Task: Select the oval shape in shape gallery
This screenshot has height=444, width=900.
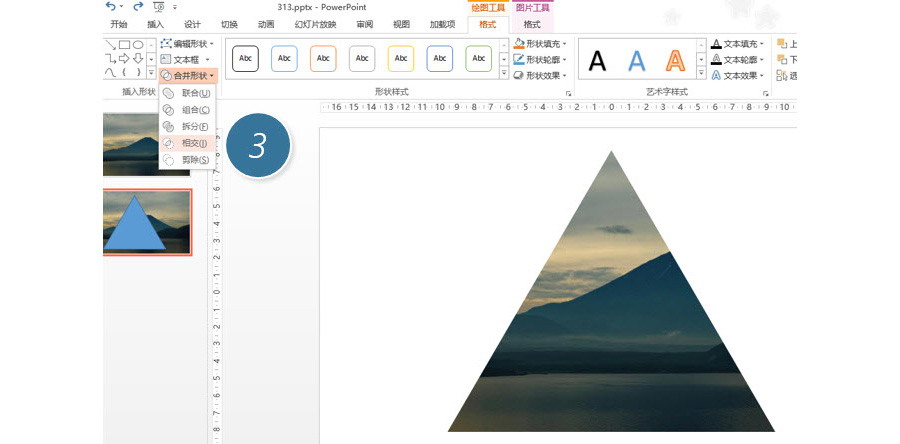Action: coord(138,44)
